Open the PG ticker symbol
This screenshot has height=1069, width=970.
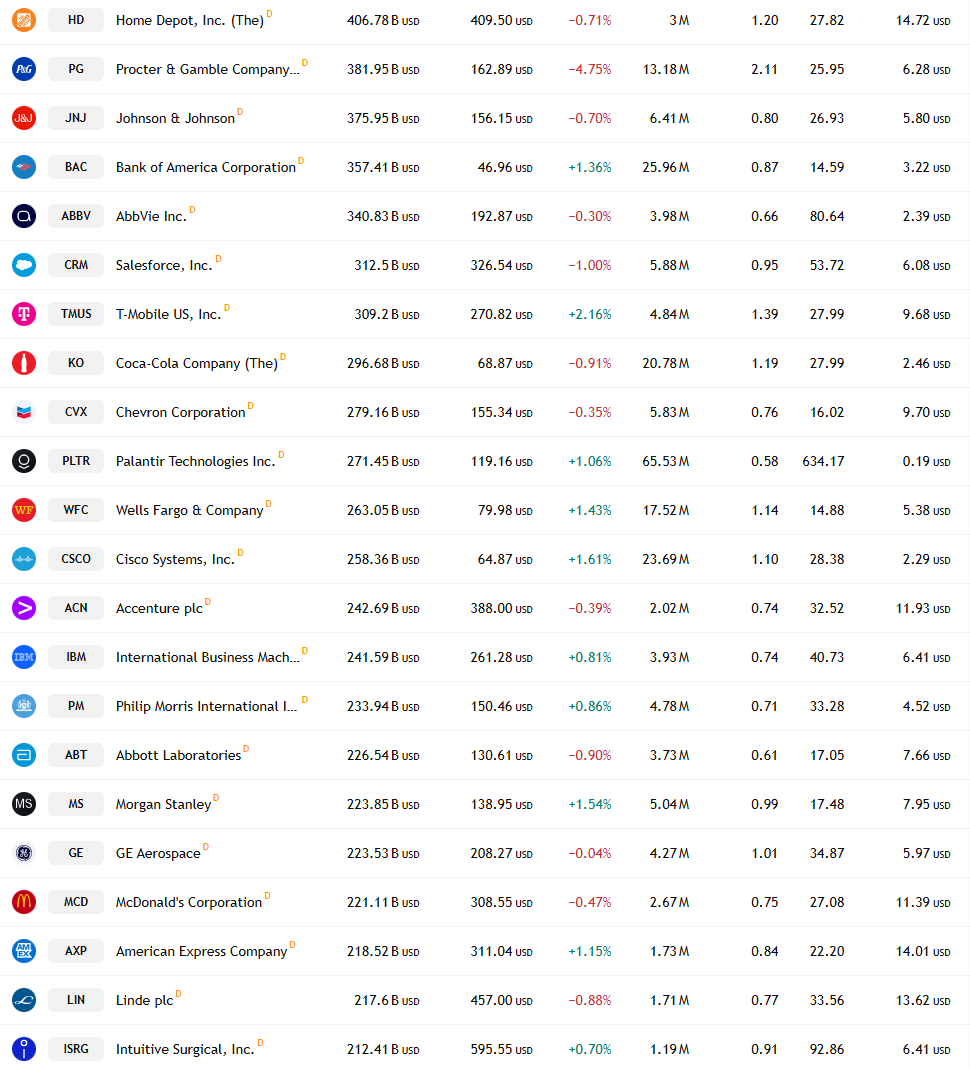76,69
